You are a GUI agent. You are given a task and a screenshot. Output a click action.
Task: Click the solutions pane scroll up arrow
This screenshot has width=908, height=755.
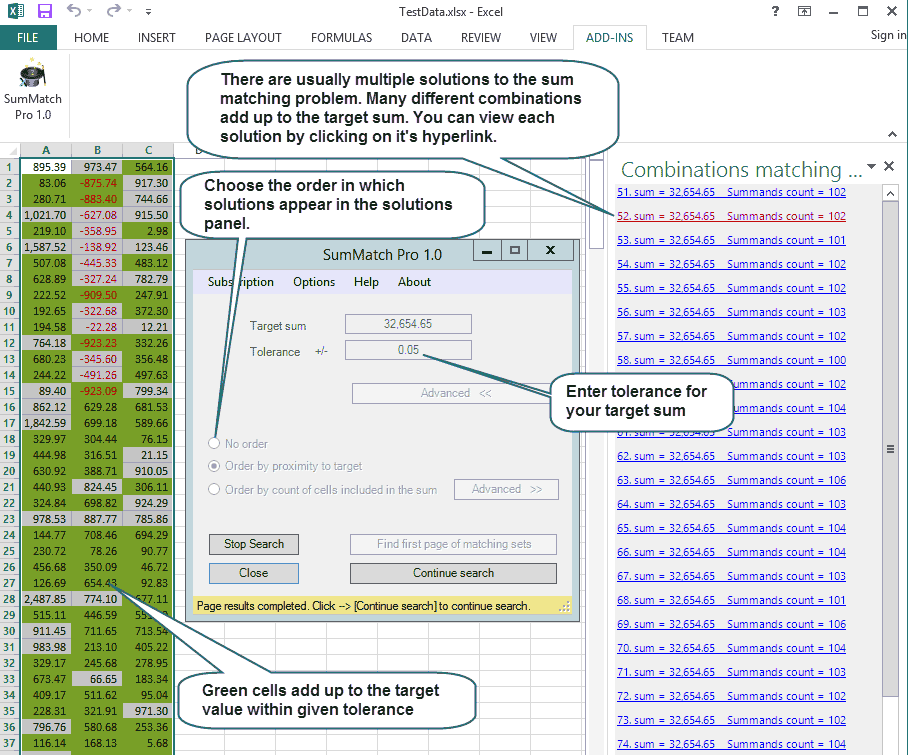891,193
